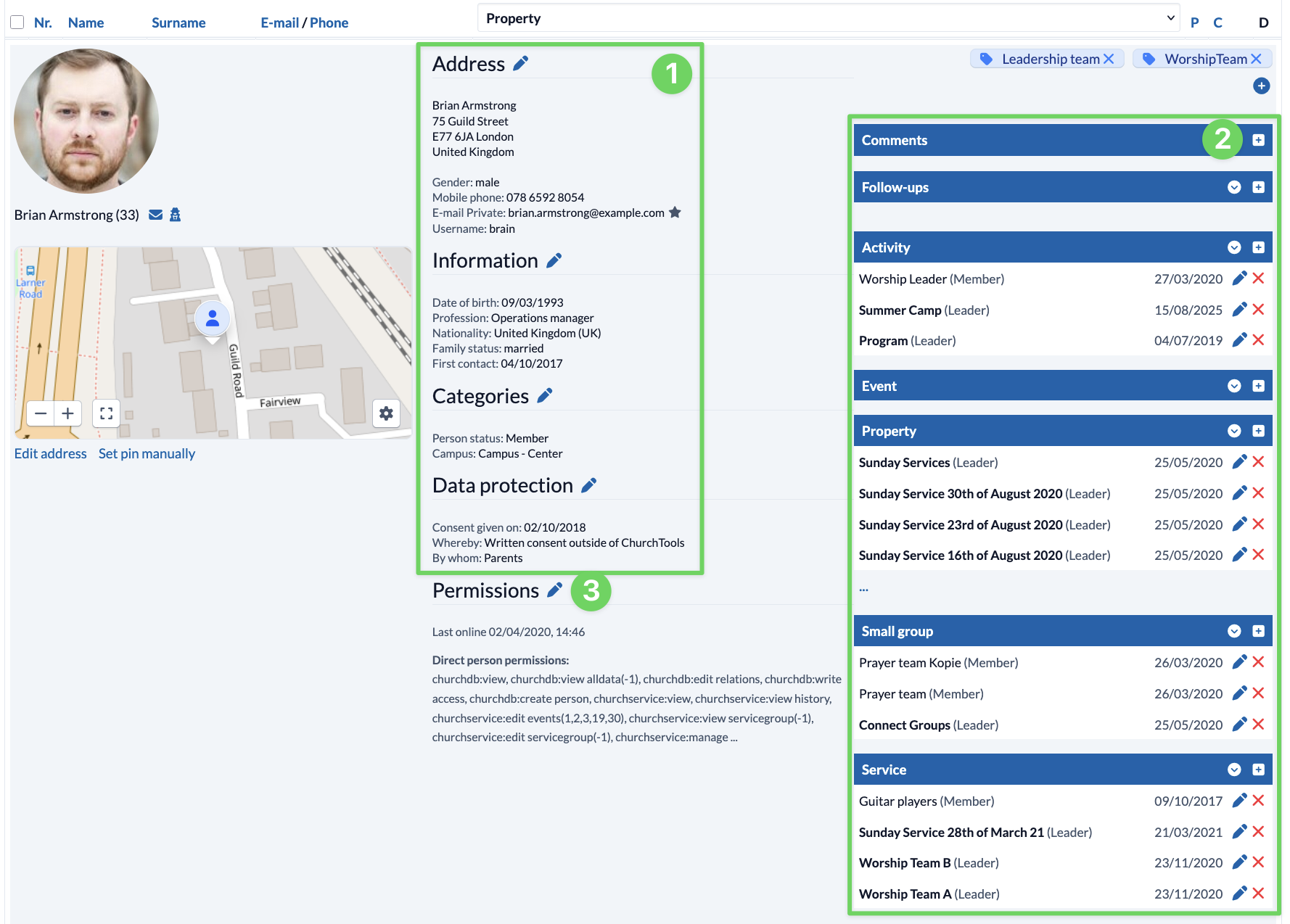
Task: Click the P column header
Action: [x=1195, y=22]
